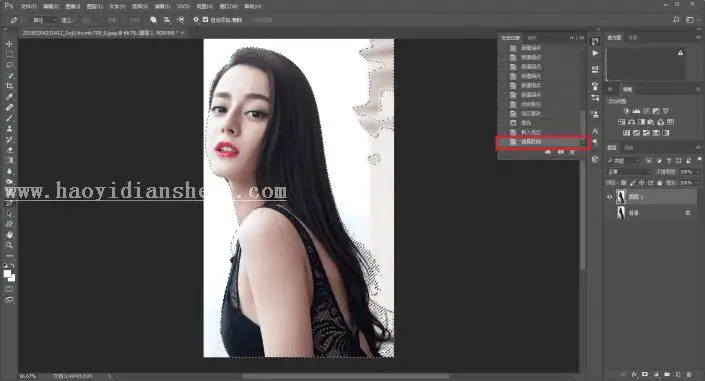The image size is (705, 381).
Task: Add a Color Lookup adjustment
Action: (x=670, y=122)
